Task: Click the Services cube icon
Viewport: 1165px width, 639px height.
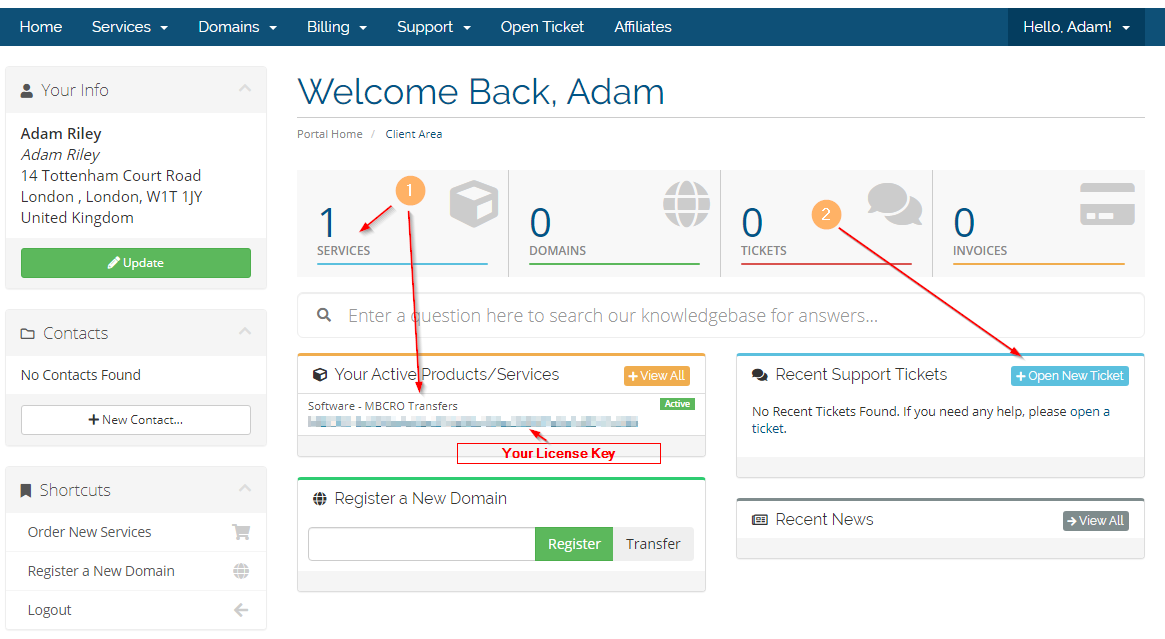Action: (473, 203)
